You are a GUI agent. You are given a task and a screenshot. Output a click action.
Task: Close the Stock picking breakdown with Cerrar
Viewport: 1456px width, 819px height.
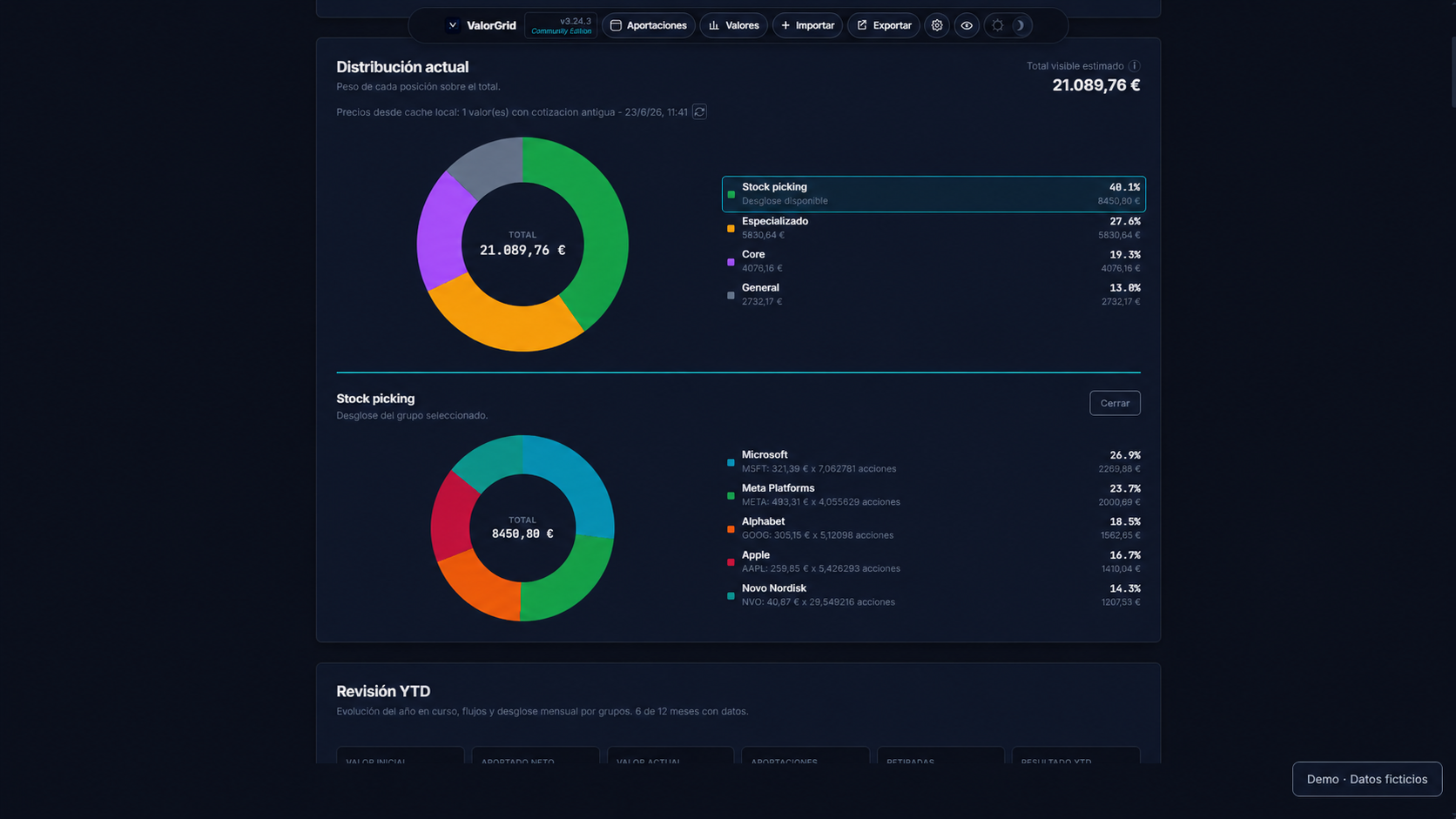pyautogui.click(x=1115, y=403)
